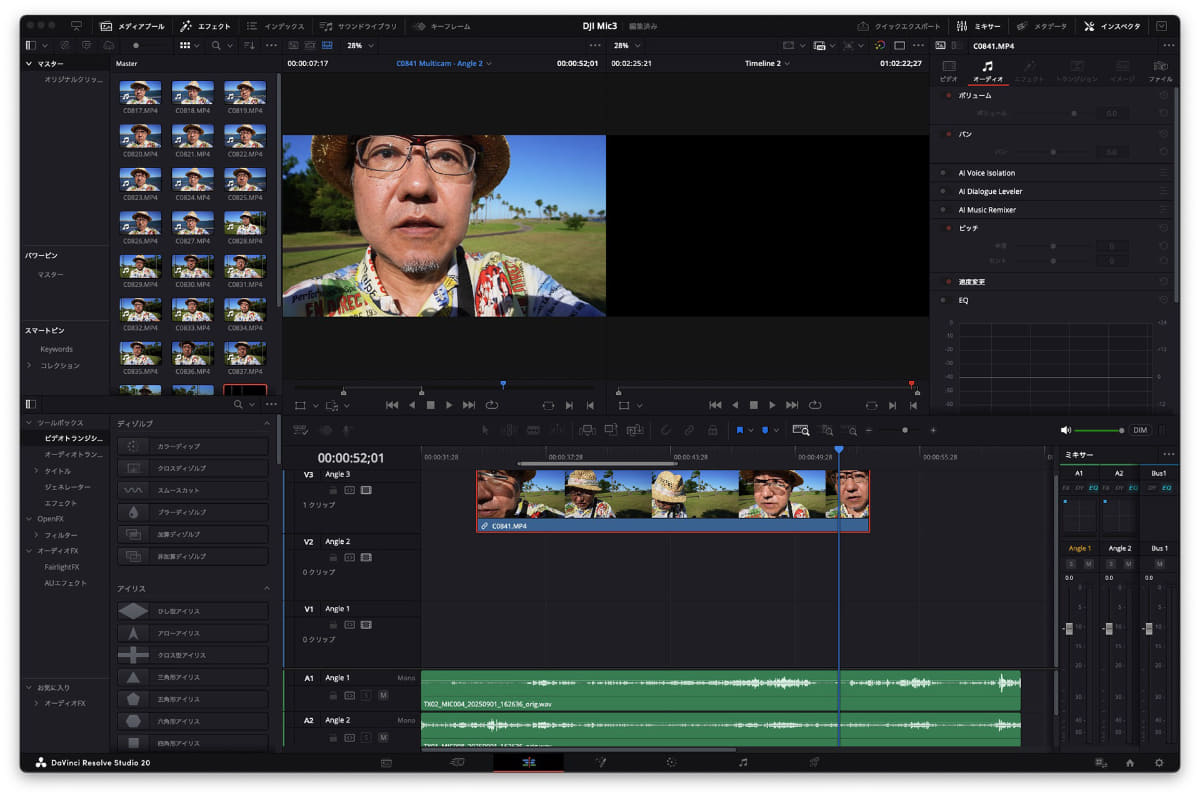Enable the AI Dialogue Leveler toggle
This screenshot has width=1200, height=797.
(x=942, y=191)
